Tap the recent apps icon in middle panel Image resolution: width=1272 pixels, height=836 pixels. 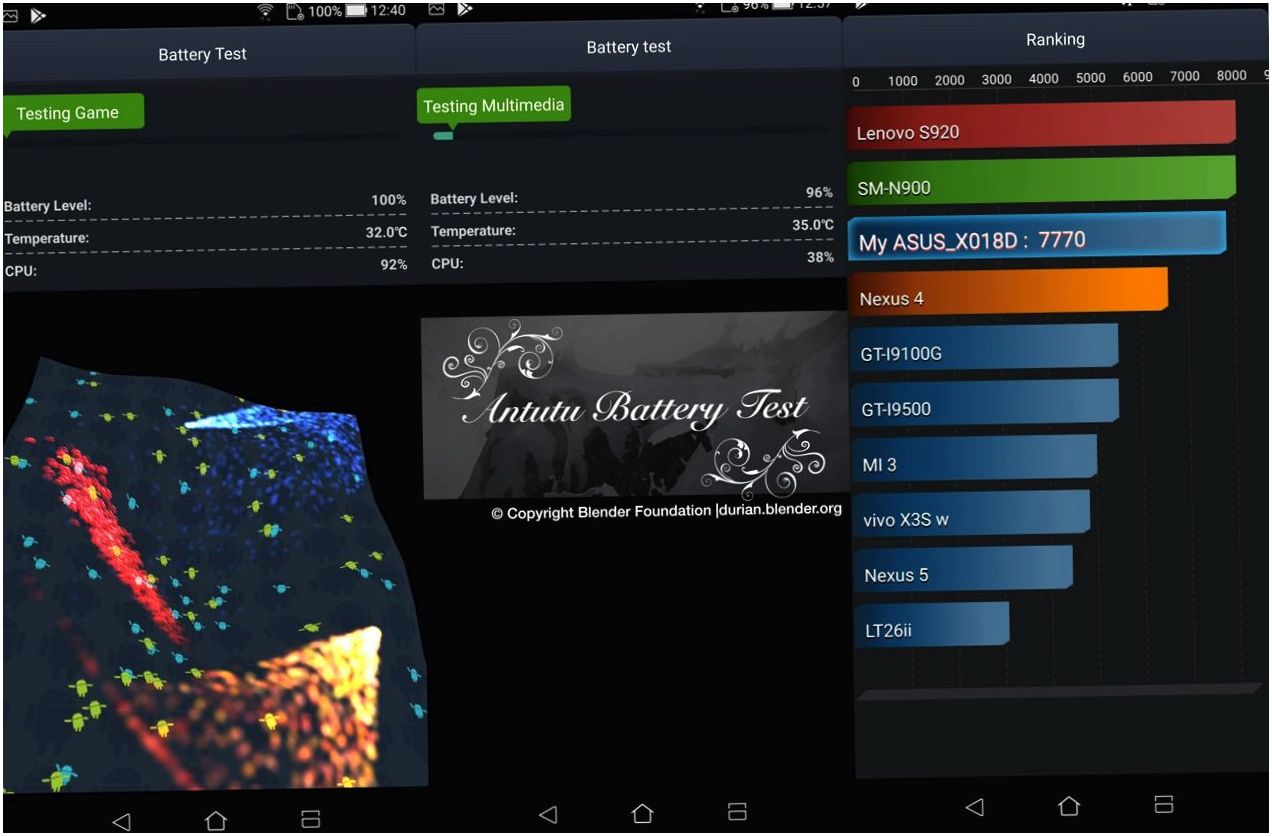737,811
